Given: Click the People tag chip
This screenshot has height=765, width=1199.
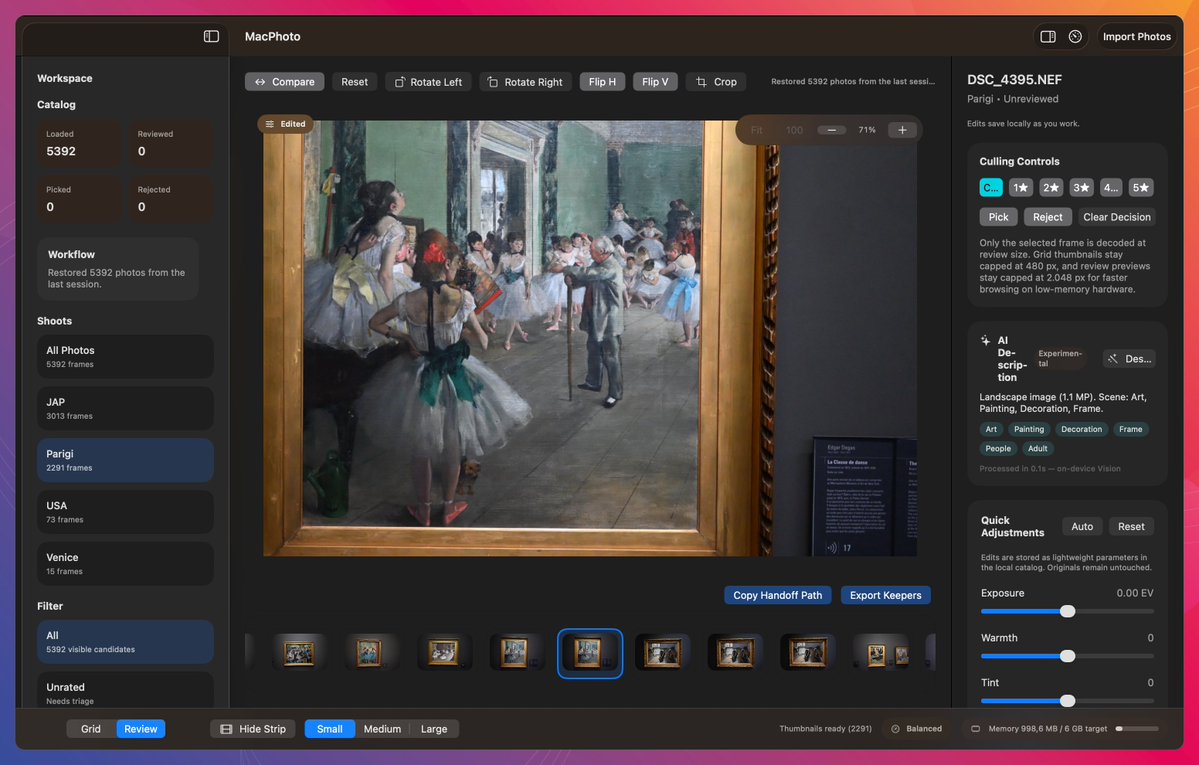Looking at the screenshot, I should point(998,448).
